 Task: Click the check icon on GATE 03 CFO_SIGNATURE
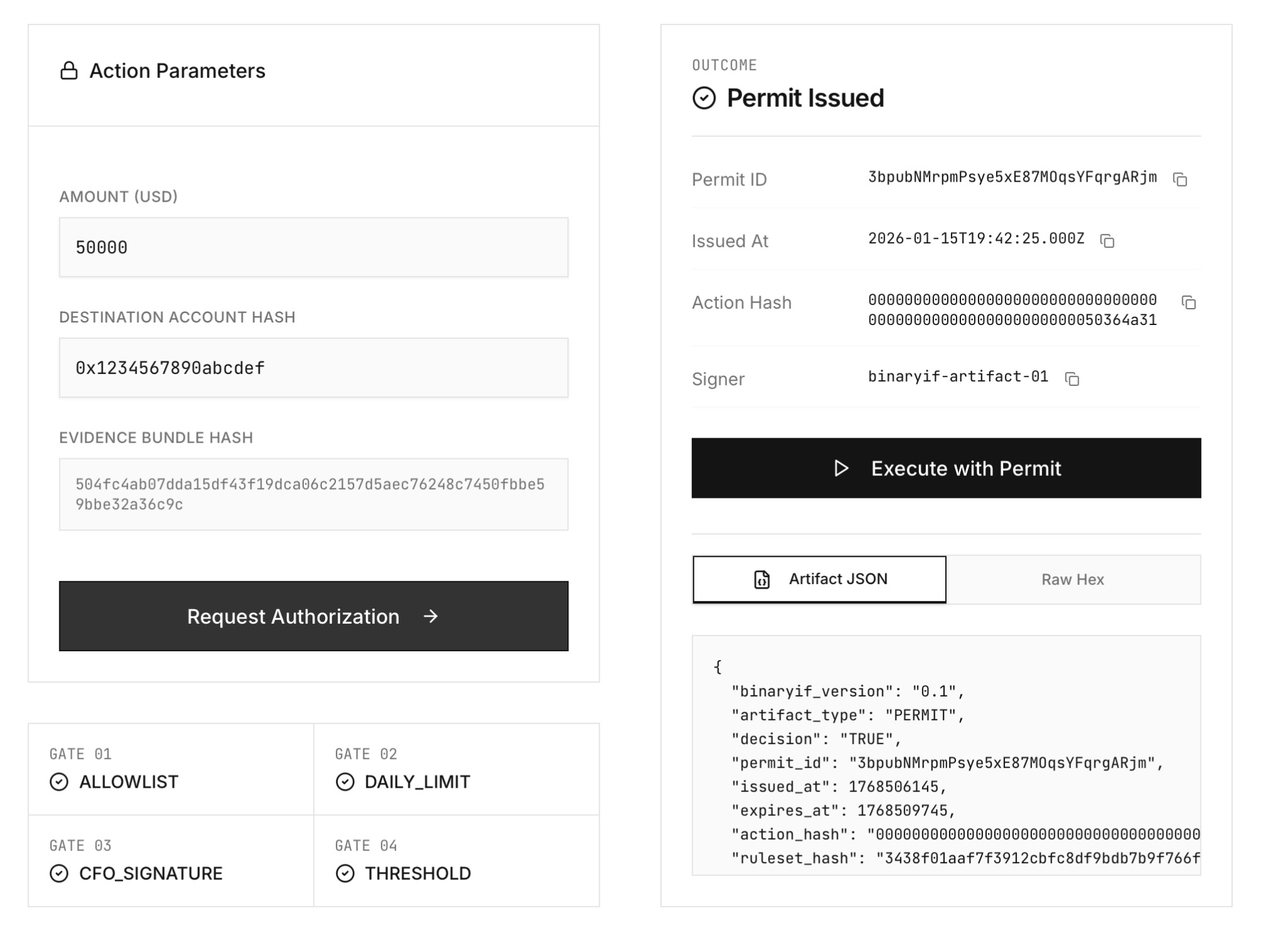pos(58,873)
